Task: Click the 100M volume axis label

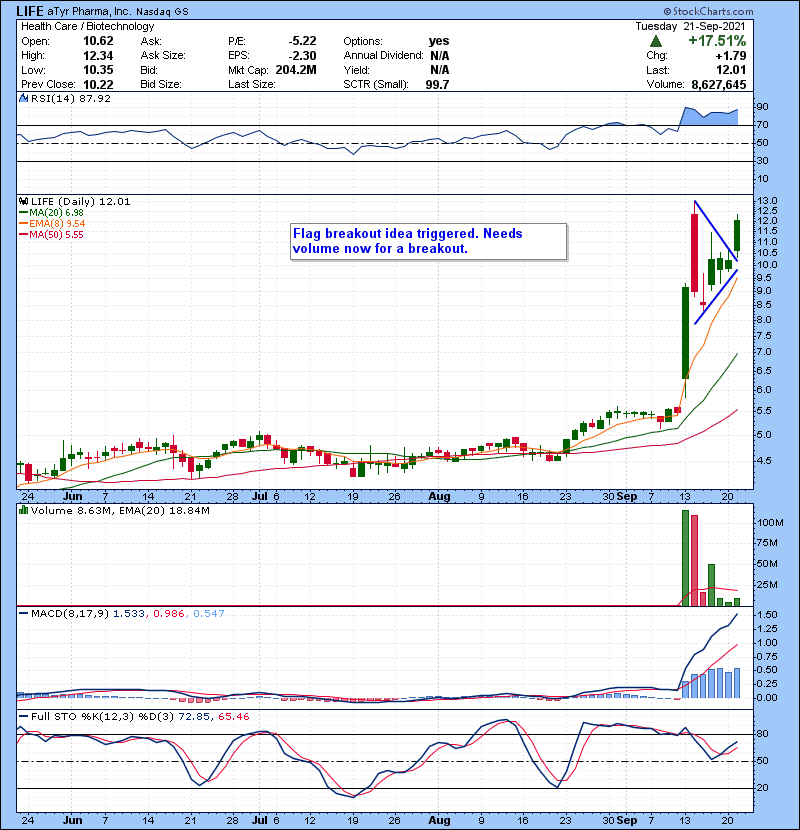Action: pos(770,522)
